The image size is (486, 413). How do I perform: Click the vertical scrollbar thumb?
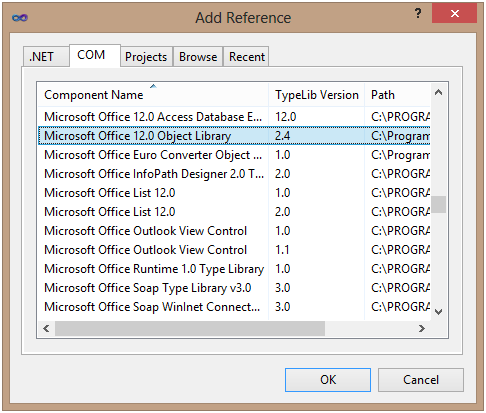pos(438,204)
